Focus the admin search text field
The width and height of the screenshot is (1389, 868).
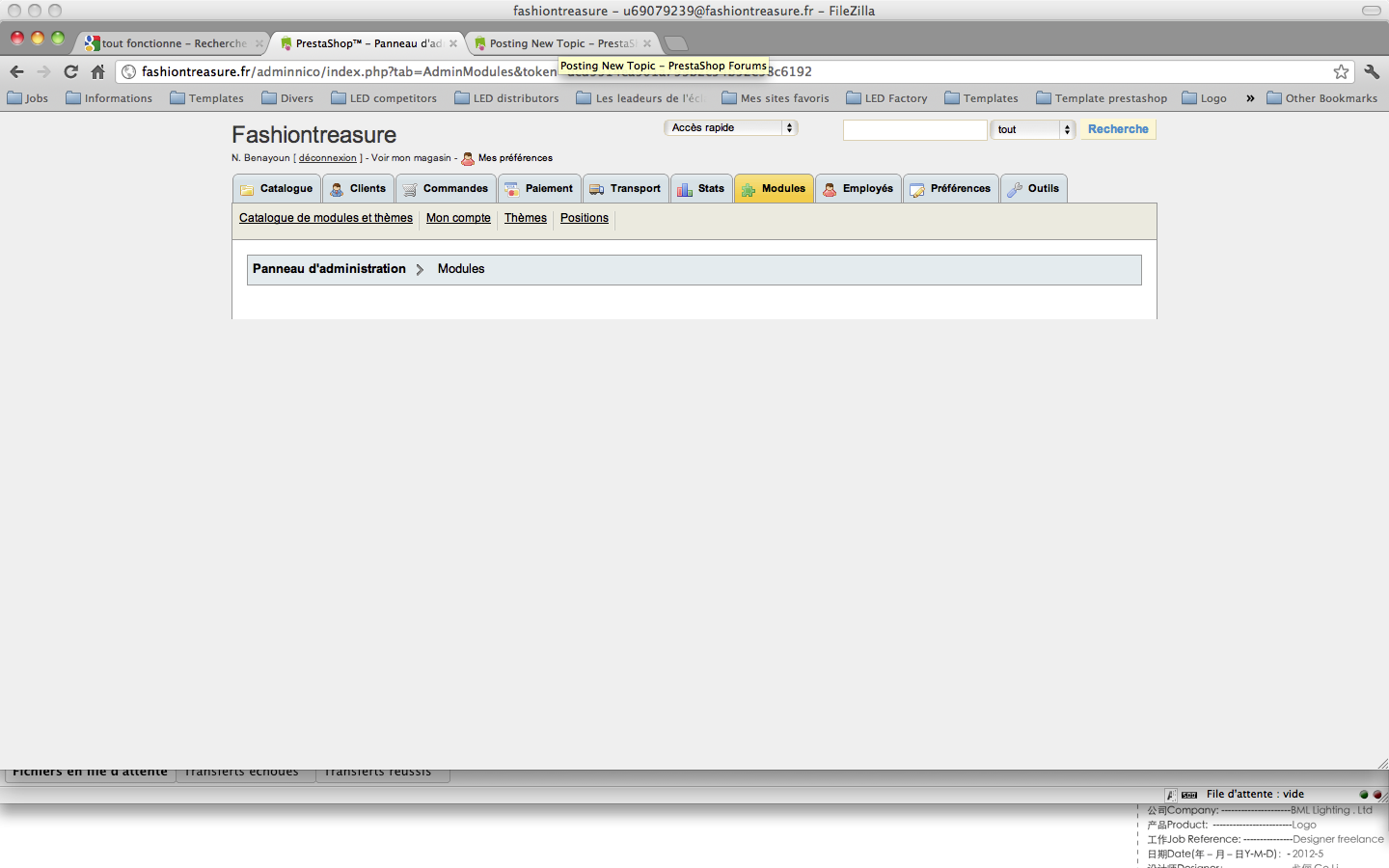tap(915, 129)
